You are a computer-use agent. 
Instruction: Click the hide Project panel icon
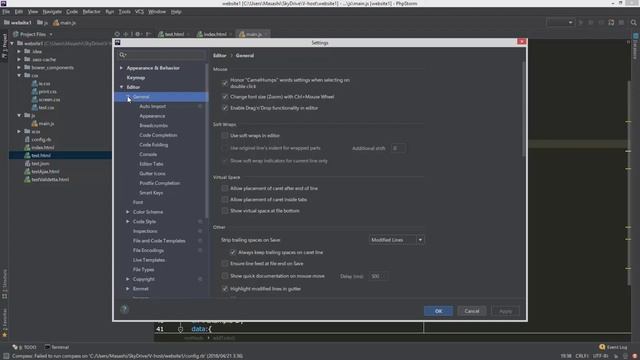click(148, 34)
